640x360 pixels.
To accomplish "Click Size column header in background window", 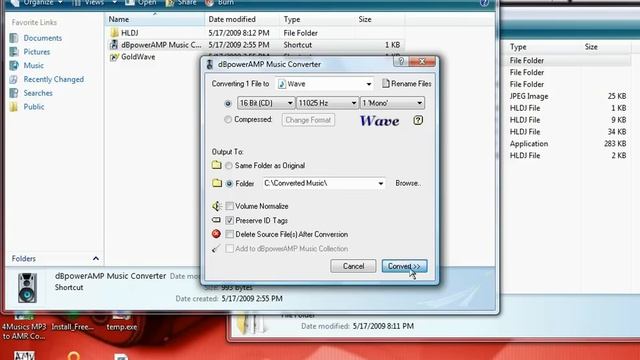I will [x=591, y=47].
